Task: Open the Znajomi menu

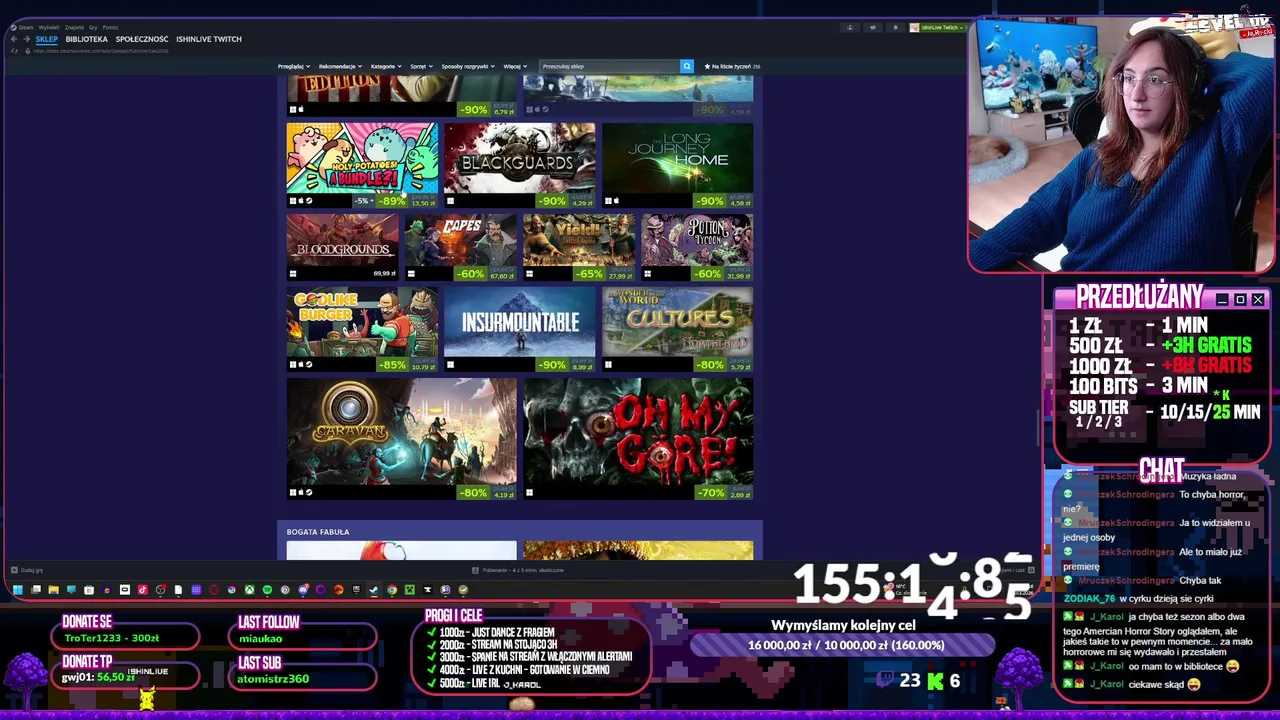Action: 74,27
